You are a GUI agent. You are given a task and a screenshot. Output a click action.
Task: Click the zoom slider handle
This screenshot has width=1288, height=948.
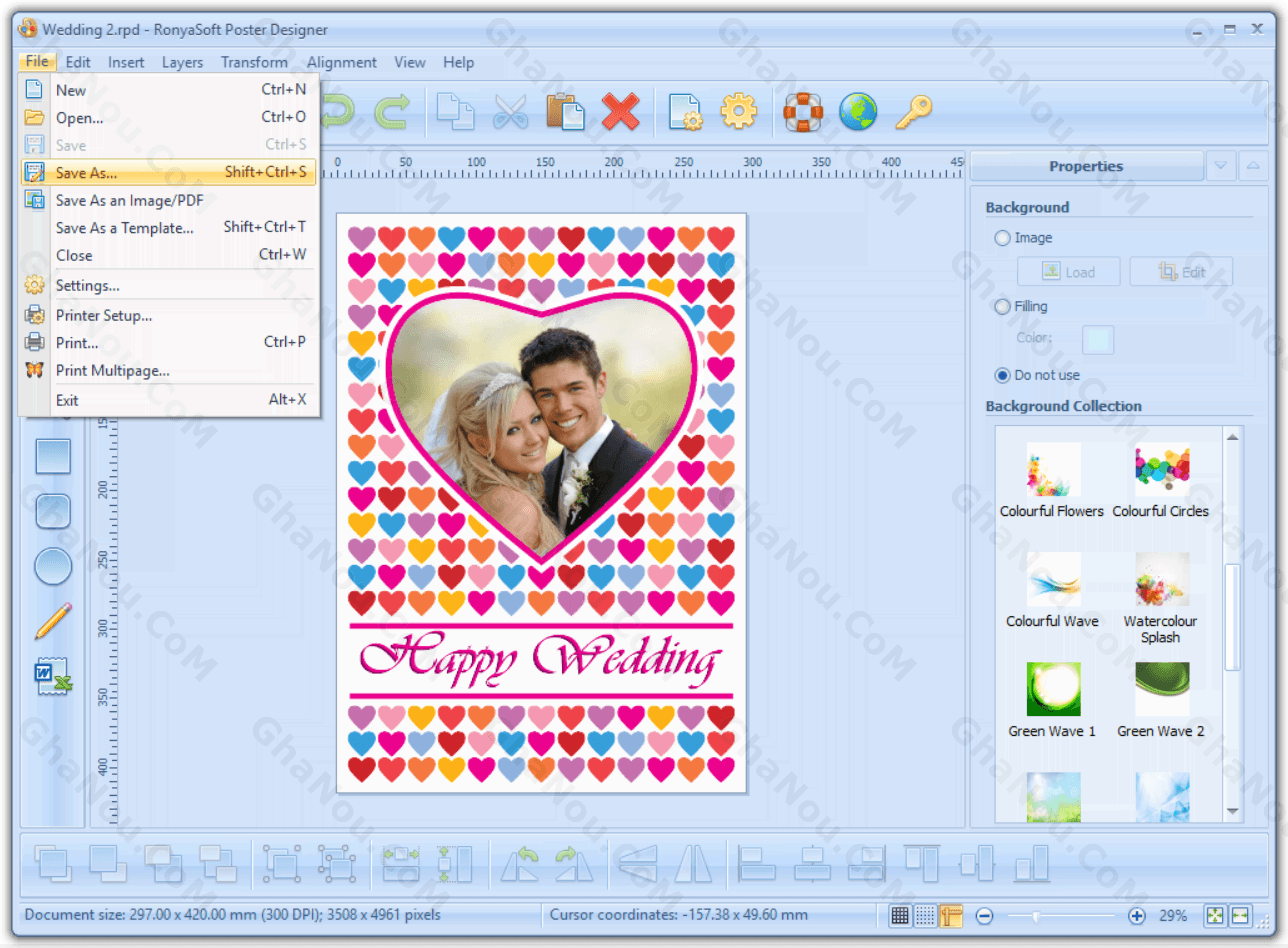click(x=1036, y=915)
